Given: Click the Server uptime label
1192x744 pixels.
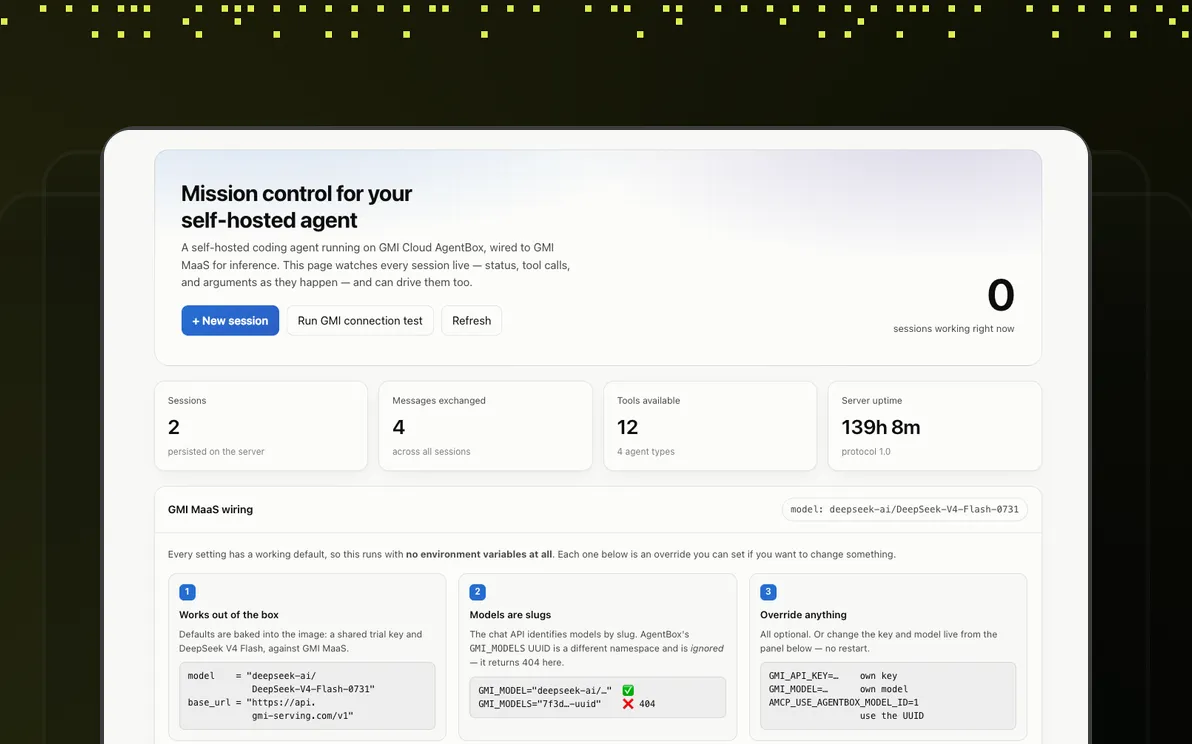Looking at the screenshot, I should click(871, 400).
